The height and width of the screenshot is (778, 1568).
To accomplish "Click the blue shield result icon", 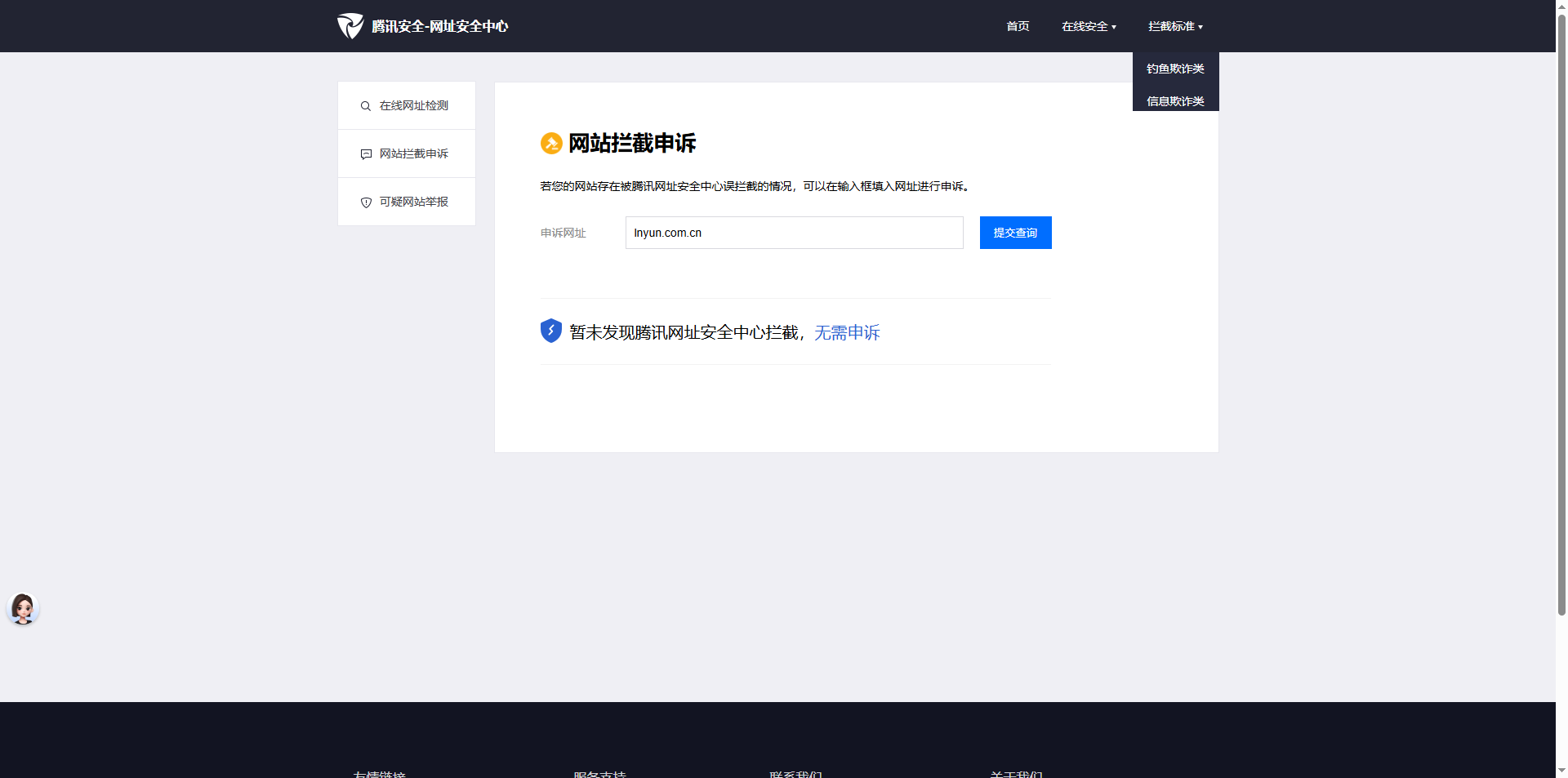I will pyautogui.click(x=551, y=331).
